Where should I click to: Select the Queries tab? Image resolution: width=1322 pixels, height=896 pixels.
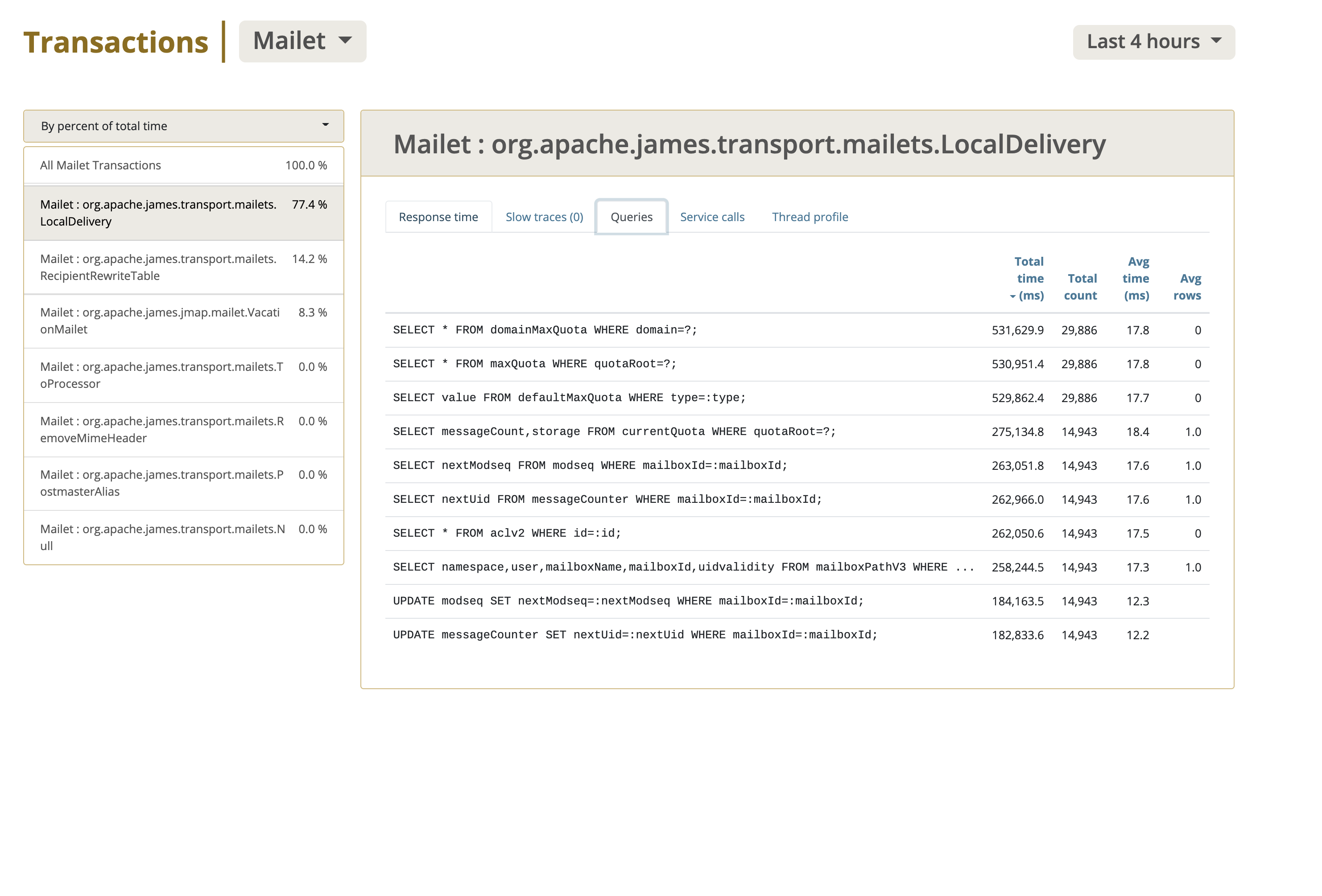click(631, 217)
